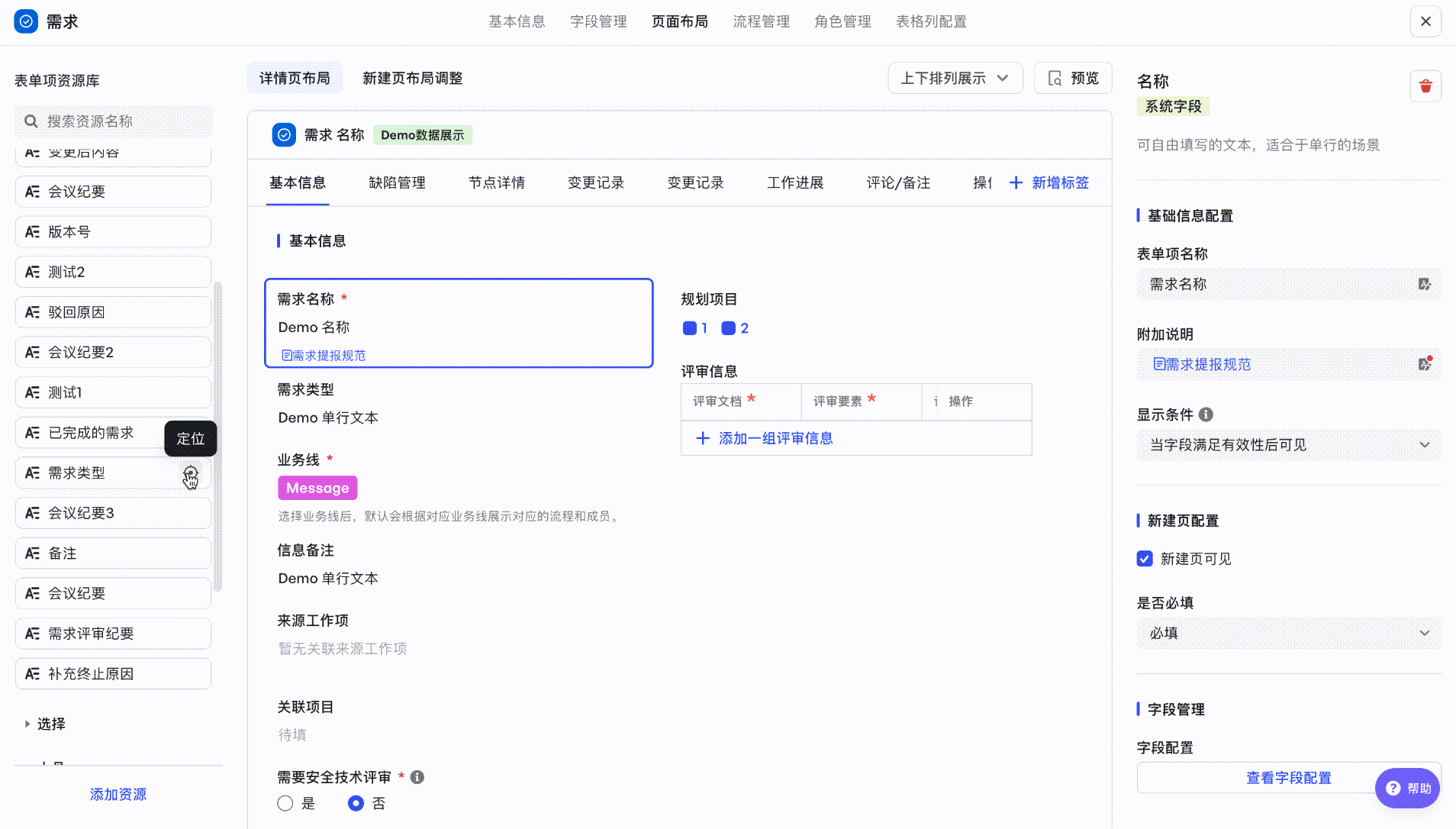Click the 需求 icon in form header
The image size is (1456, 829).
coord(284,135)
